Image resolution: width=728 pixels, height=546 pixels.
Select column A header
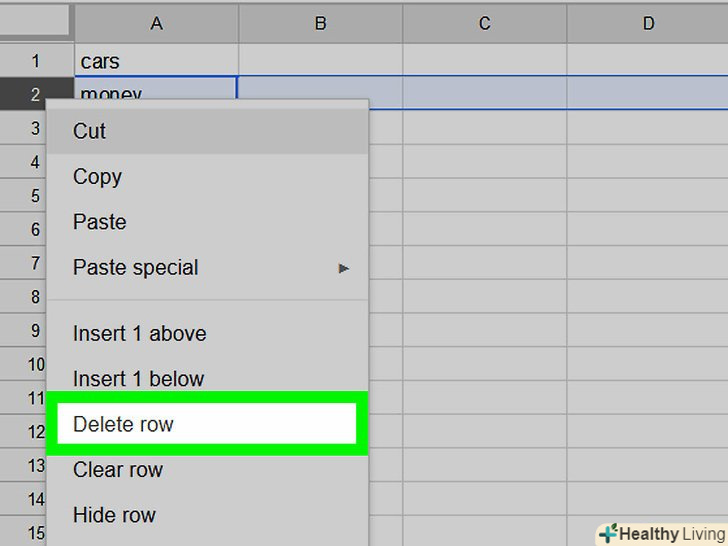click(x=156, y=23)
